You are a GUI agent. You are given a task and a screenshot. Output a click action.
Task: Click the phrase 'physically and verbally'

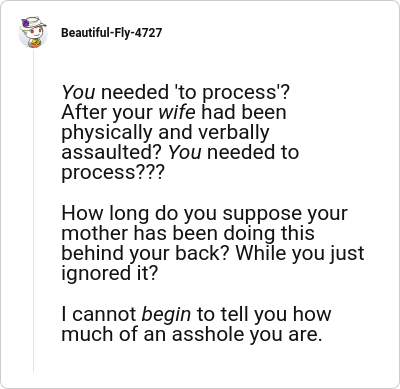tap(165, 133)
